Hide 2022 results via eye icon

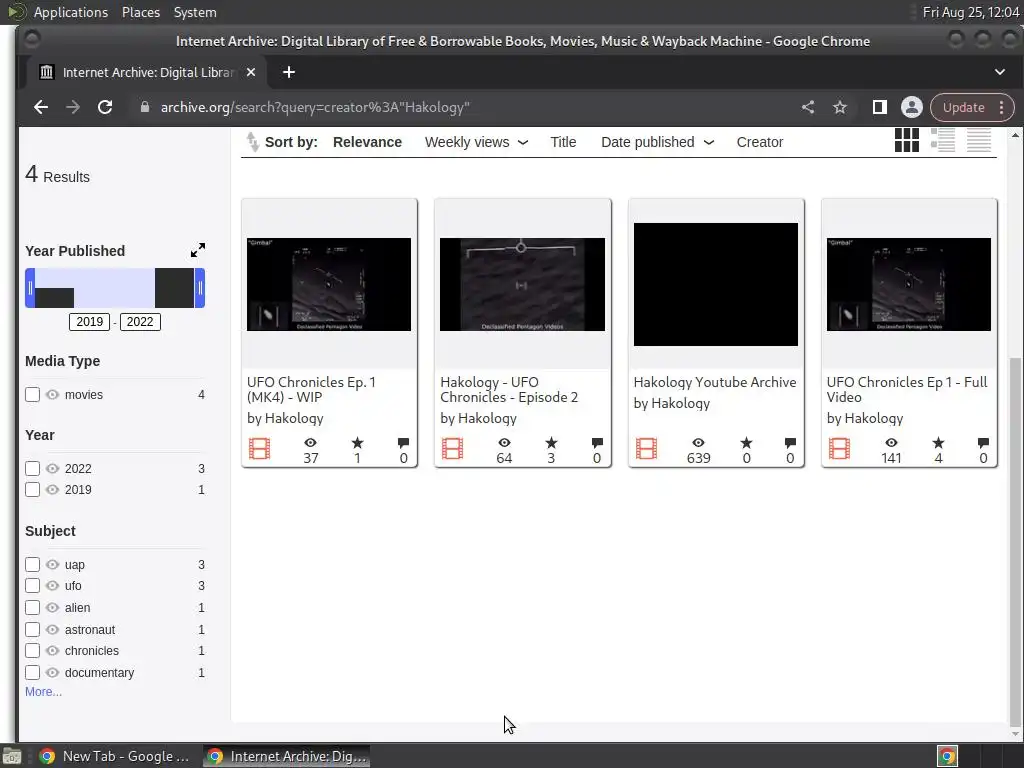pos(52,468)
